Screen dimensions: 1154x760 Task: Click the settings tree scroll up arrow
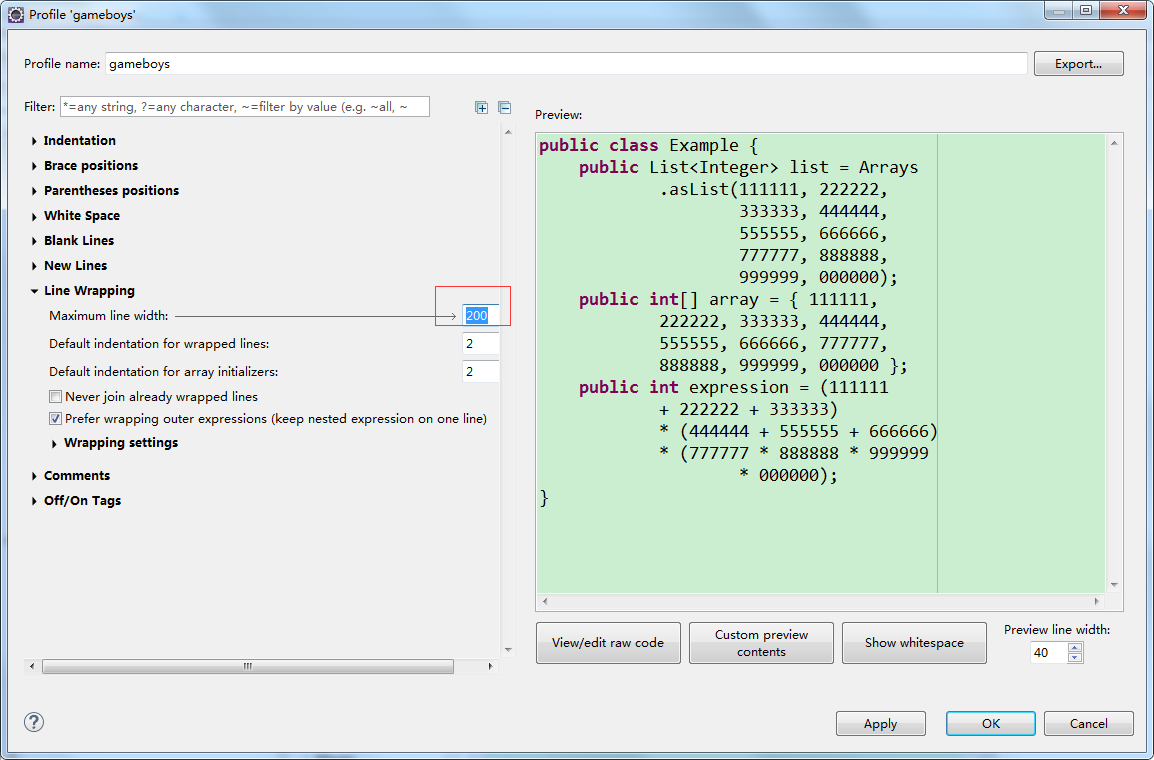tap(508, 132)
